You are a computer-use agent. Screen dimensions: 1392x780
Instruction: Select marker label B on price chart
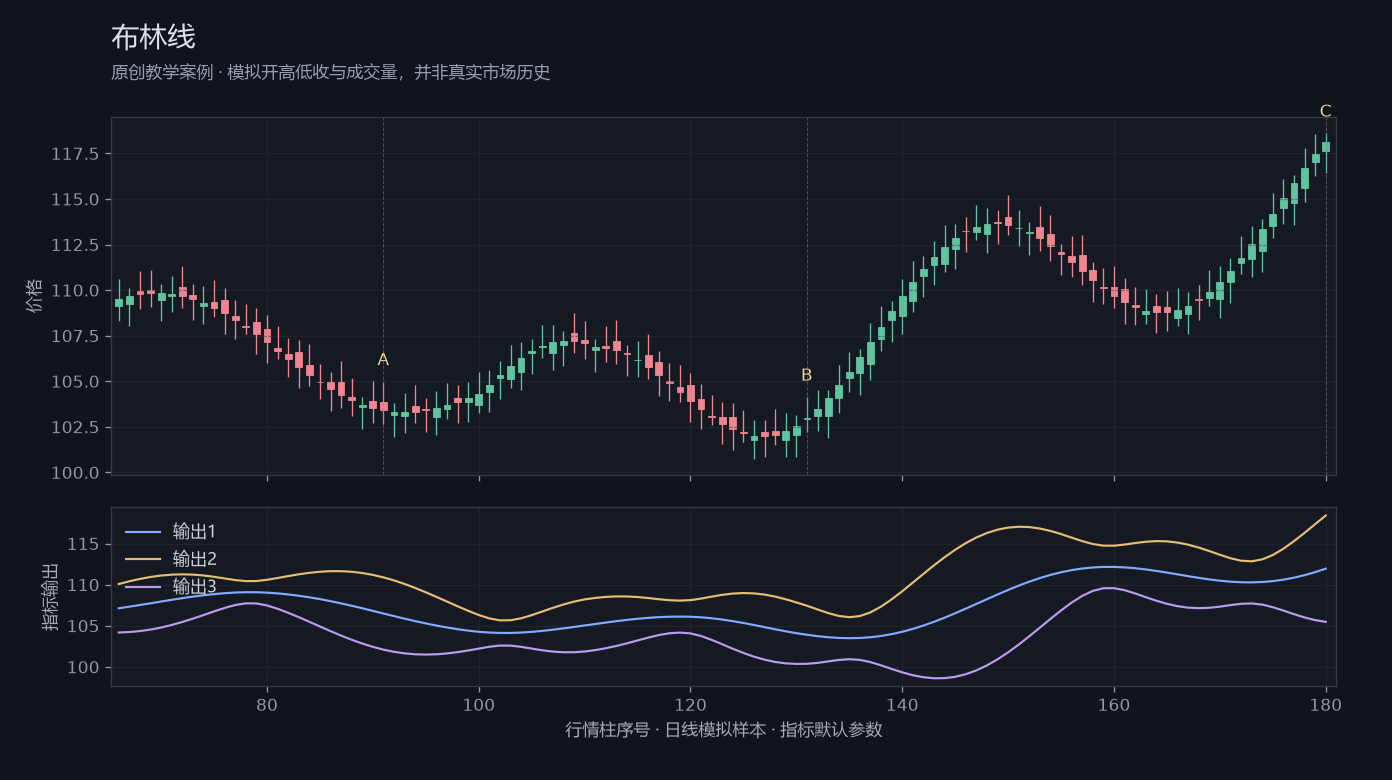tap(807, 376)
